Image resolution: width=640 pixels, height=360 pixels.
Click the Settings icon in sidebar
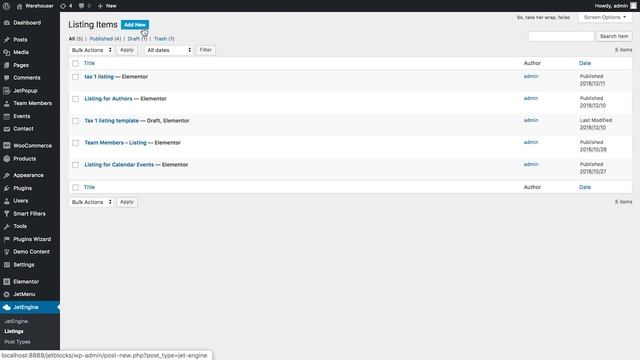click(x=7, y=265)
